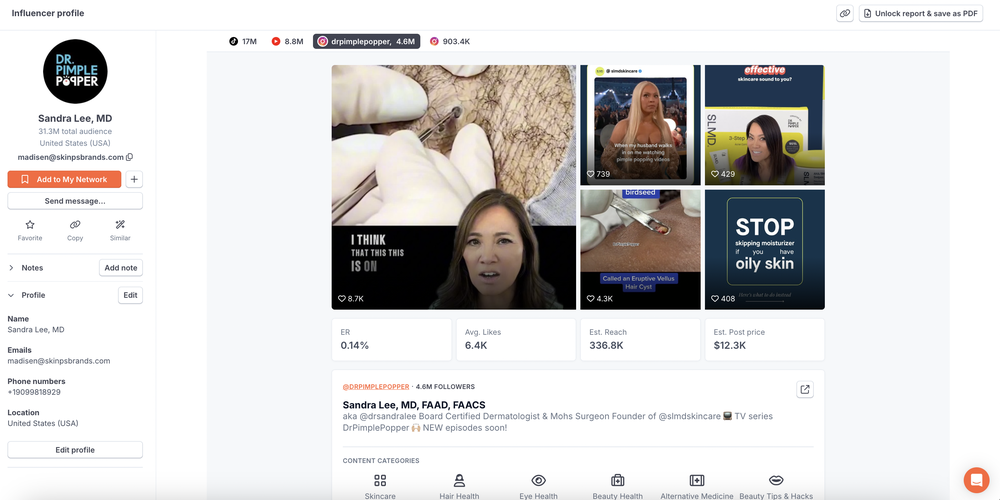This screenshot has width=1000, height=500.
Task: Click the Location value United States (USA)
Action: pyautogui.click(x=43, y=423)
